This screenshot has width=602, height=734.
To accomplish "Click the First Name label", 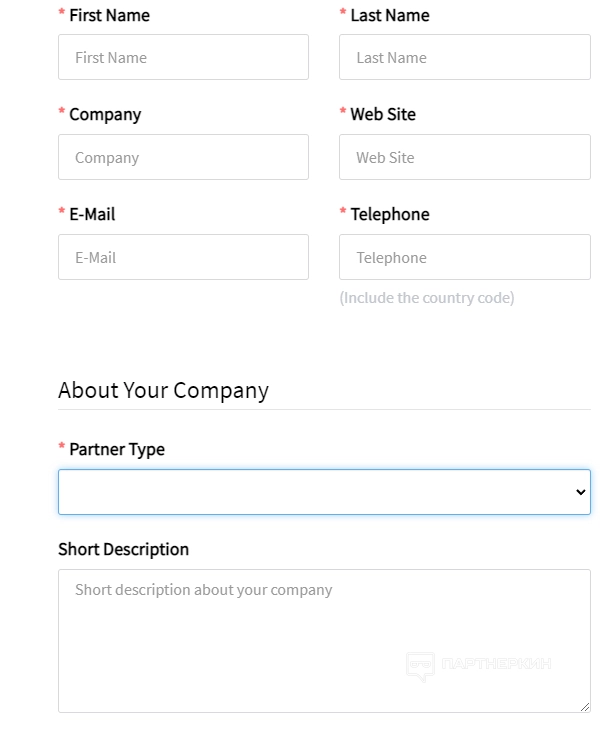I will point(109,15).
